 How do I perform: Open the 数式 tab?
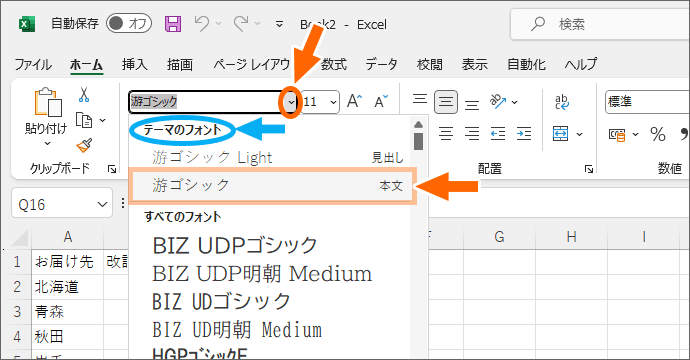[334, 64]
